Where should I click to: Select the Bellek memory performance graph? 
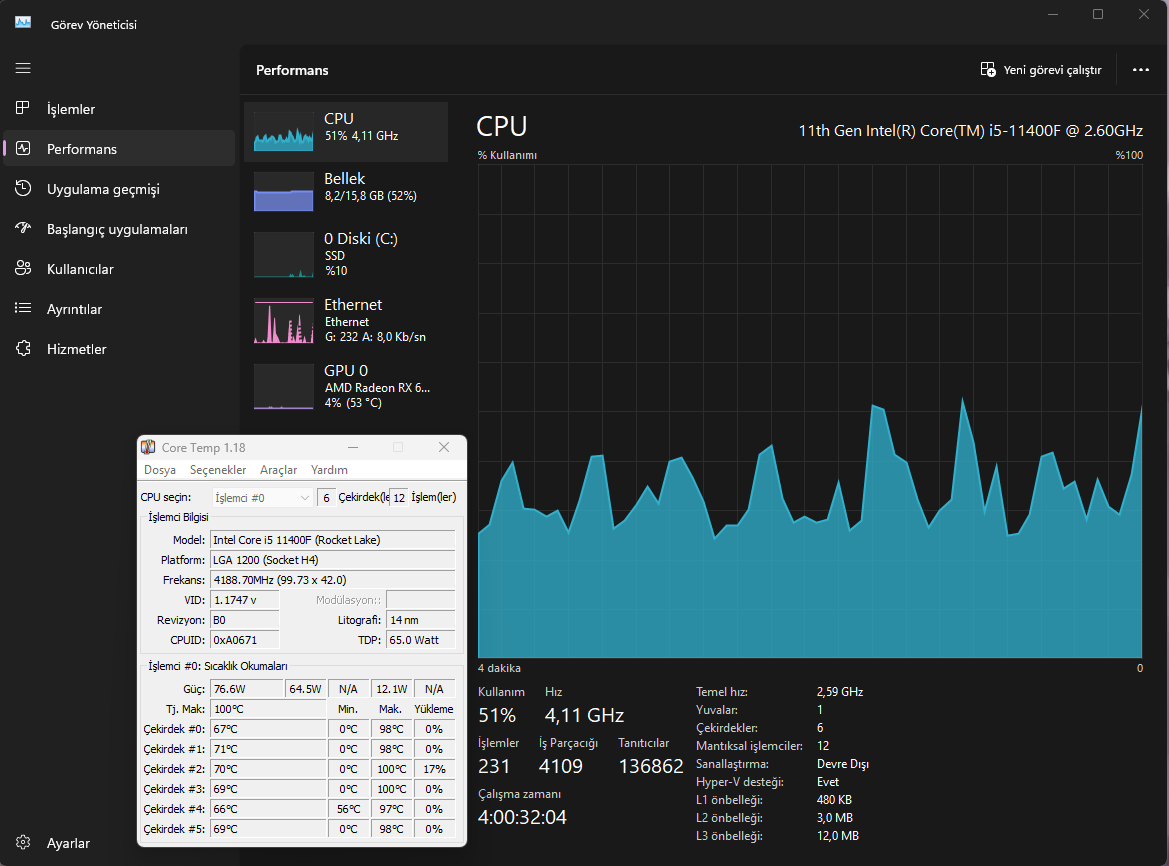tap(346, 192)
